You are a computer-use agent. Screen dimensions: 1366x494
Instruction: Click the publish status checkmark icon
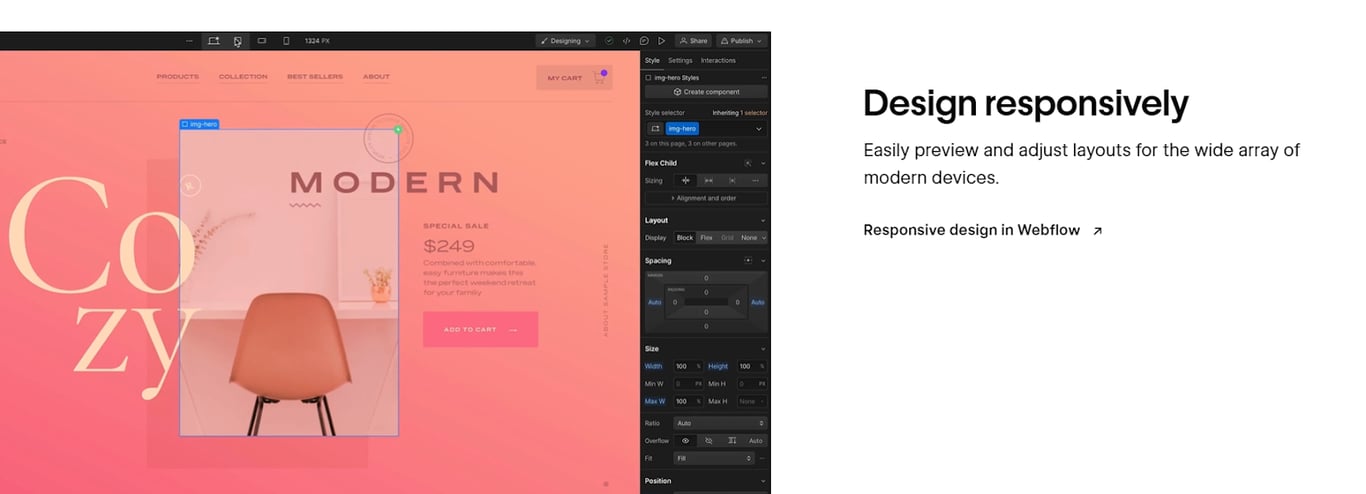(x=609, y=41)
